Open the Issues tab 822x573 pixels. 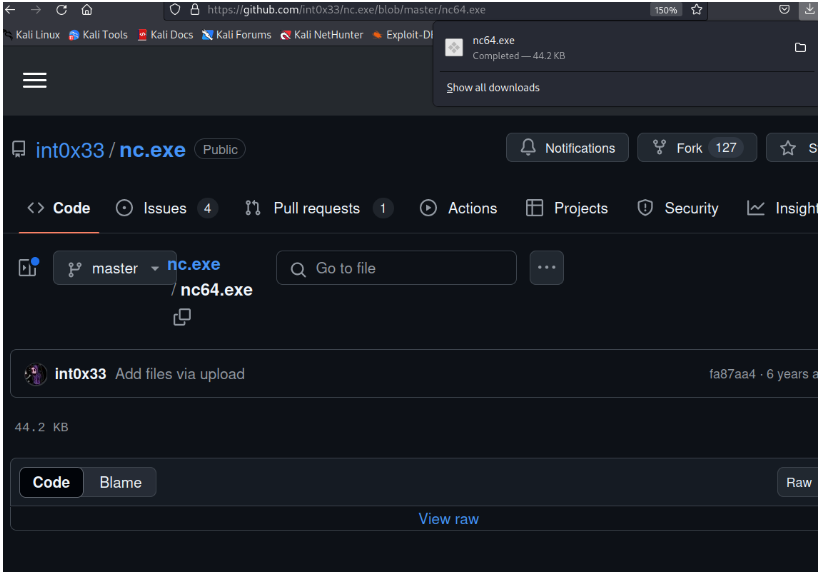tap(165, 208)
